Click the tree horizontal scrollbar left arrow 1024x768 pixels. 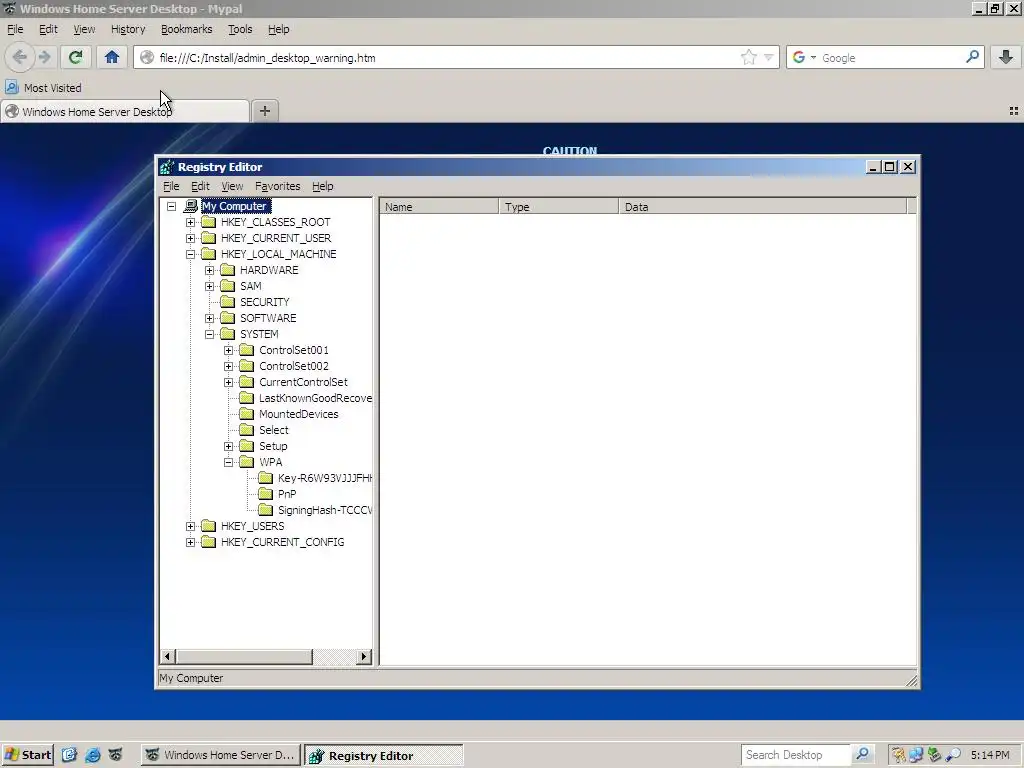[168, 656]
